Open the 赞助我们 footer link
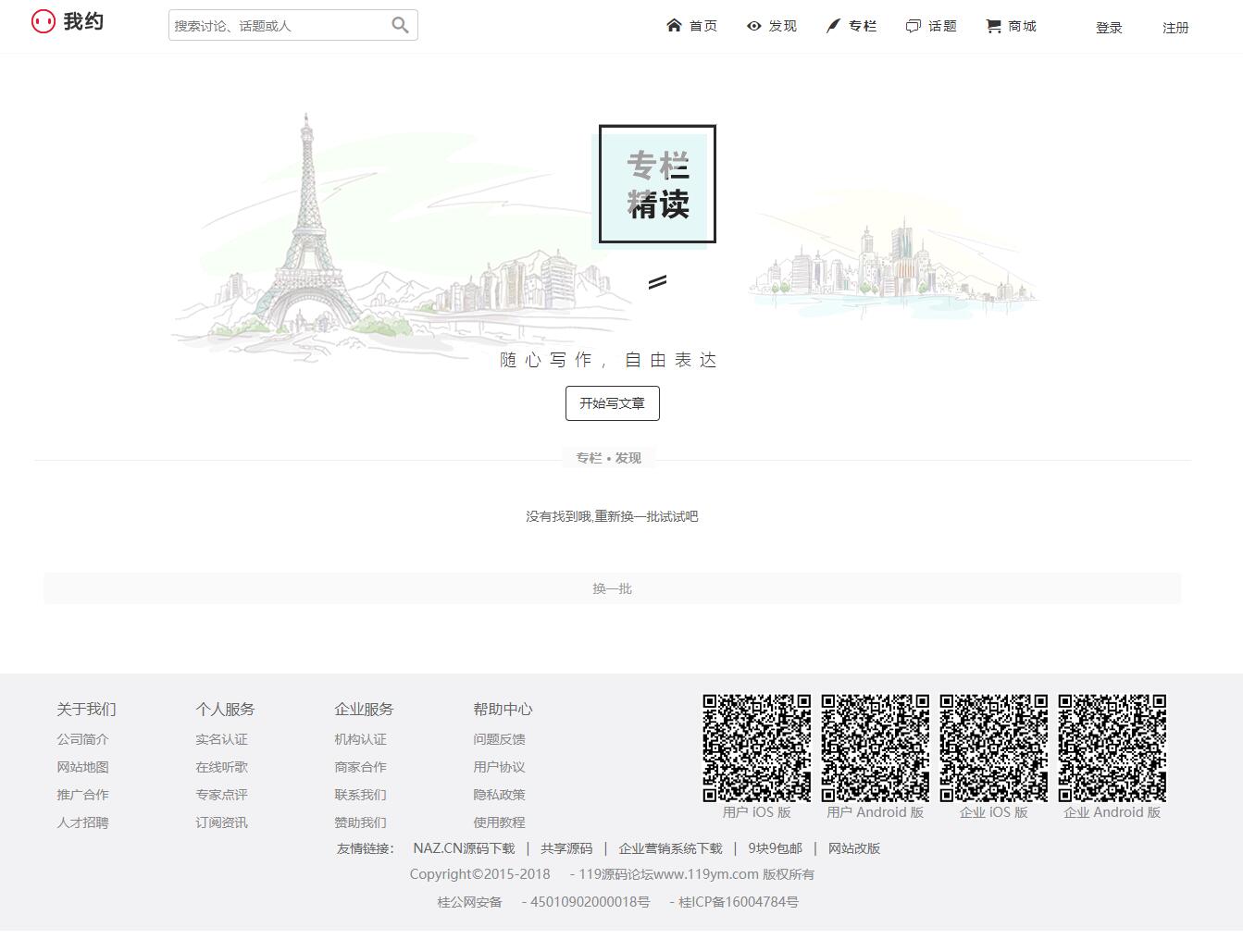 [x=360, y=822]
